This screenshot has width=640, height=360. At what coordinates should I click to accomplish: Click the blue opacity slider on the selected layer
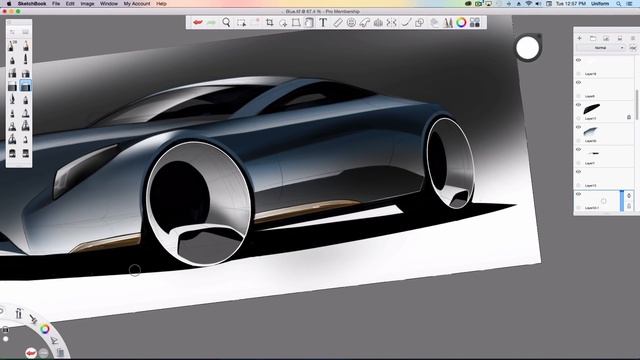pyautogui.click(x=622, y=201)
